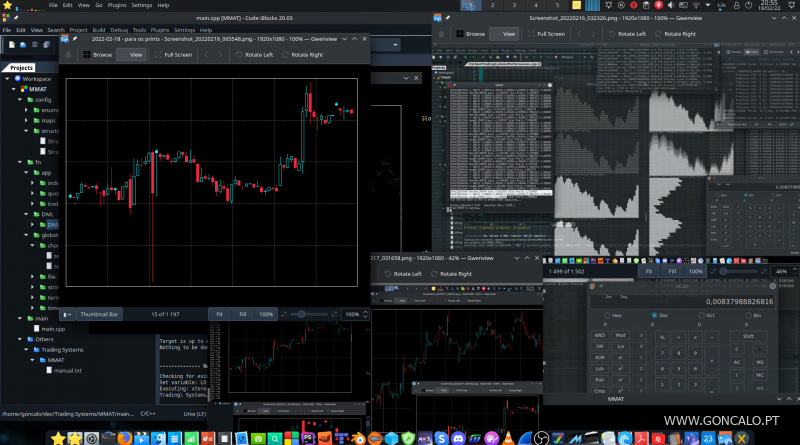Open main.cpp in the project tree
The width and height of the screenshot is (800, 445).
click(53, 328)
